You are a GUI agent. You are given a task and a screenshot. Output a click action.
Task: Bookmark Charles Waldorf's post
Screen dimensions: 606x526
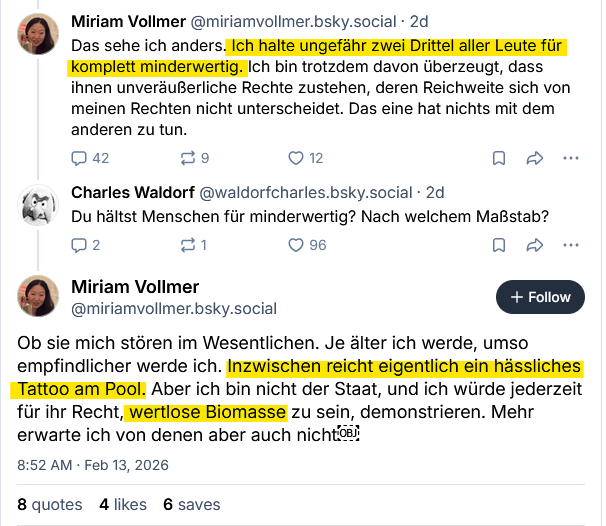coord(499,245)
